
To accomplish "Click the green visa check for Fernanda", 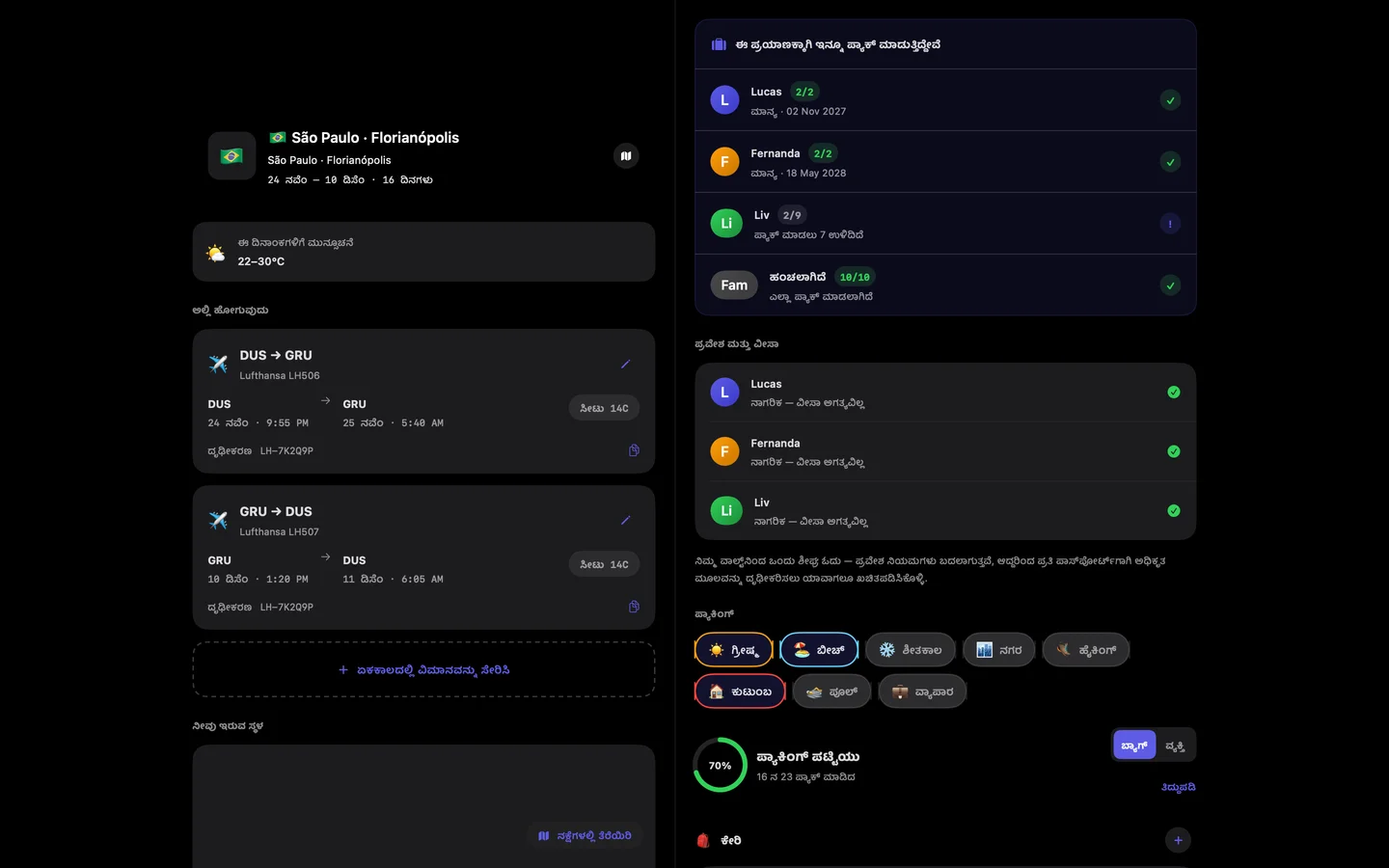I will click(x=1174, y=451).
